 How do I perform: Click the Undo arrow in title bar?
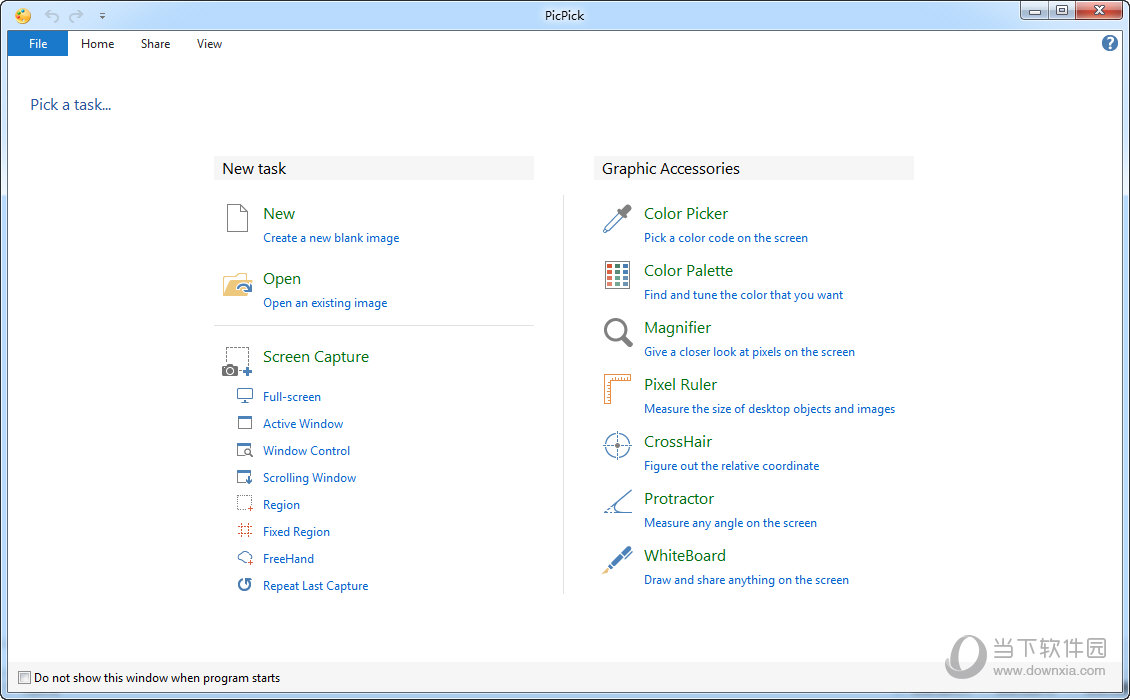pyautogui.click(x=52, y=15)
